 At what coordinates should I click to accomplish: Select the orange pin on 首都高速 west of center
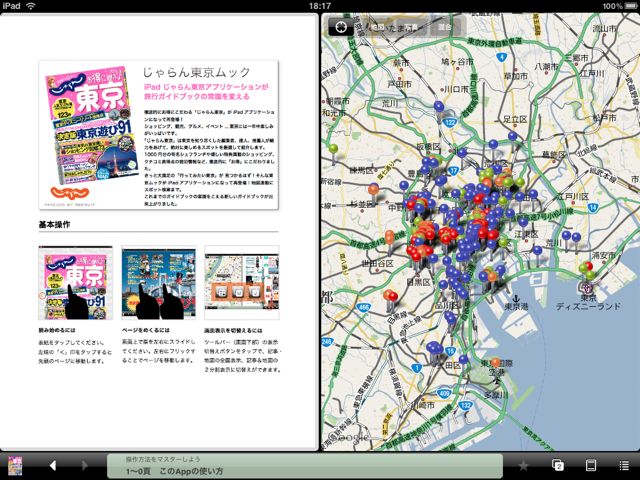tap(390, 236)
